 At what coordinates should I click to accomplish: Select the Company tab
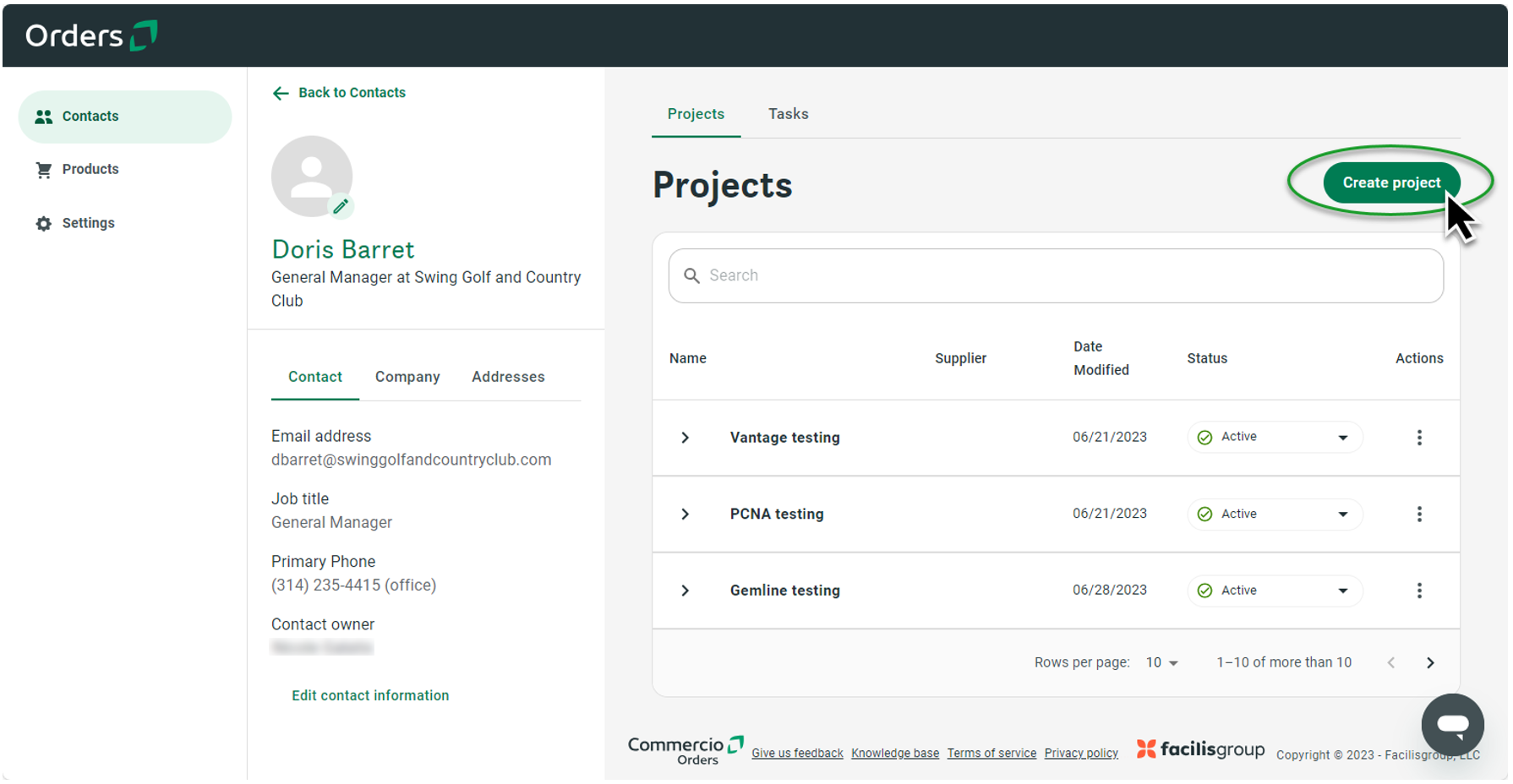pyautogui.click(x=407, y=377)
